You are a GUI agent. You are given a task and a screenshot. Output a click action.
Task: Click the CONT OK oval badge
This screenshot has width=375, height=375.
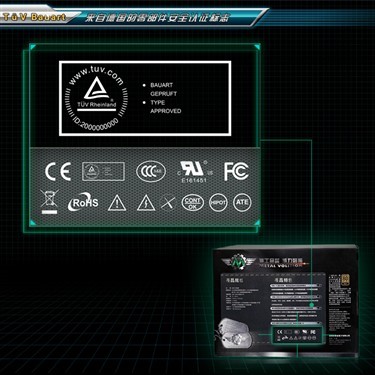click(x=193, y=202)
